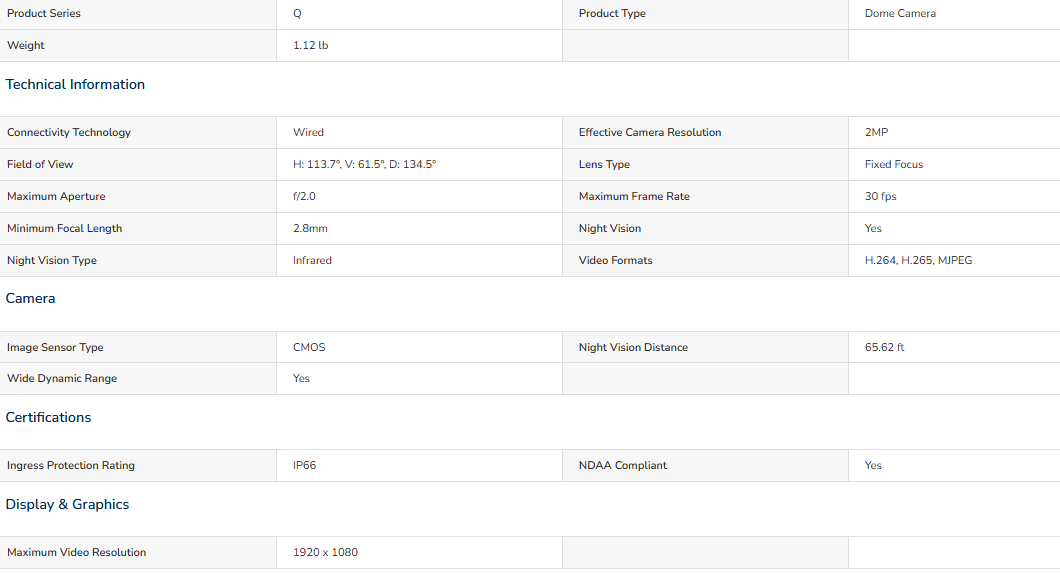1060x573 pixels.
Task: Select the NDAA Compliant label
Action: point(623,466)
